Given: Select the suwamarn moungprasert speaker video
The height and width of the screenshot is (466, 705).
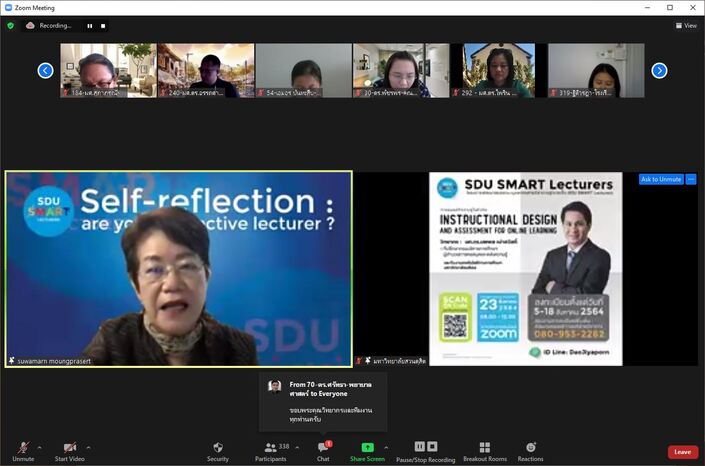Looking at the screenshot, I should (x=178, y=269).
